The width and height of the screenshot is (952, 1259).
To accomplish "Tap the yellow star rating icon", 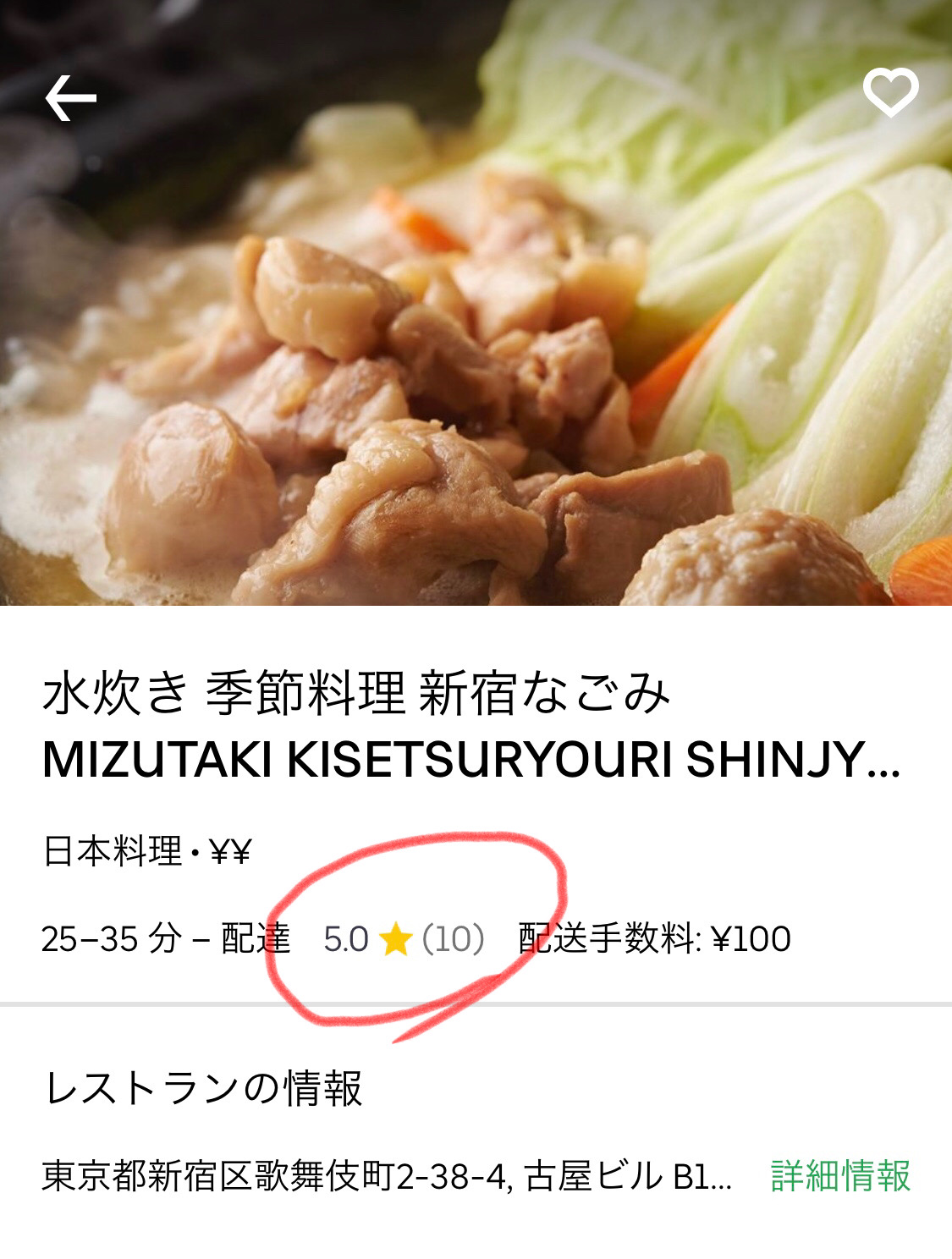I will click(395, 939).
